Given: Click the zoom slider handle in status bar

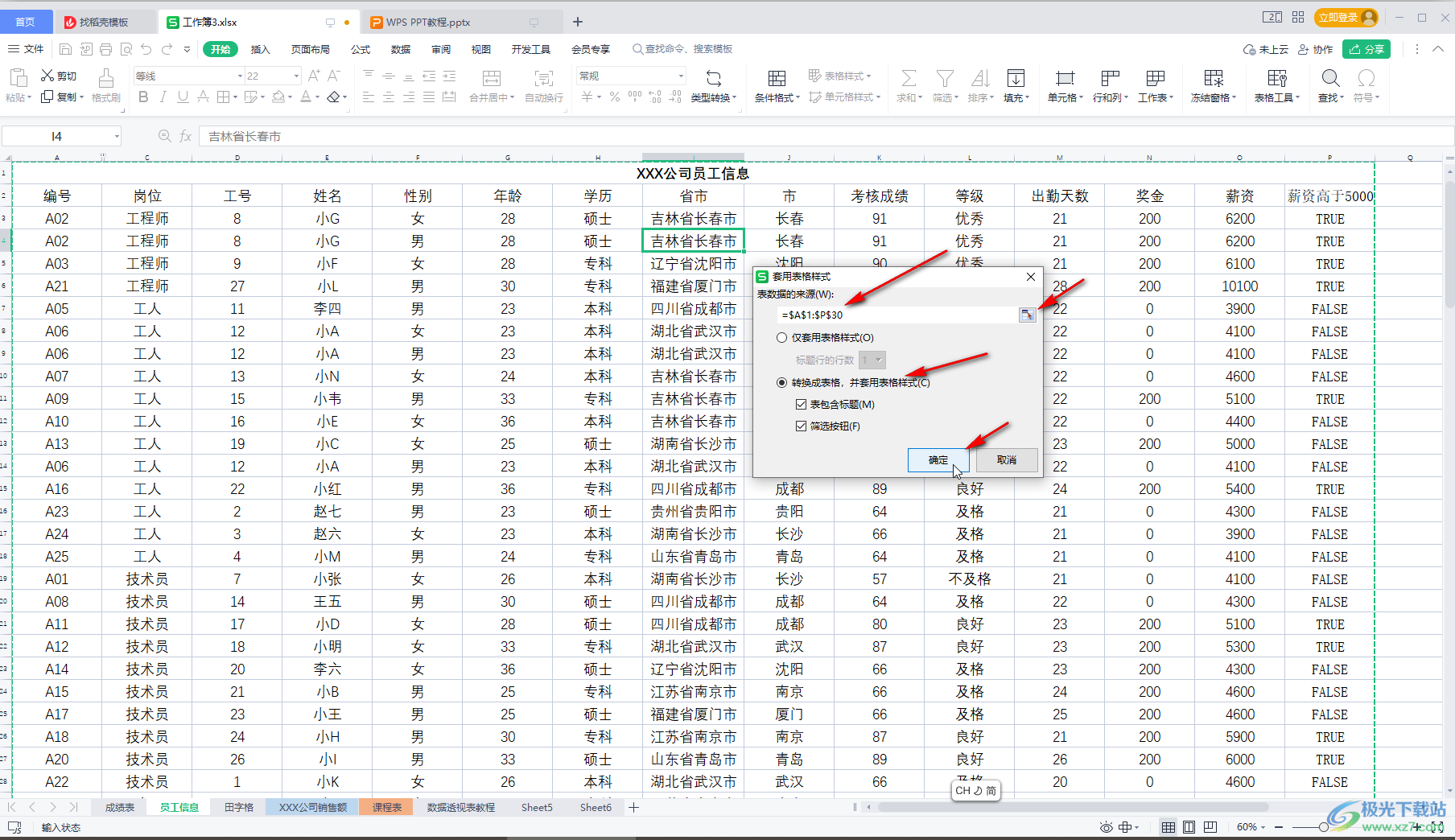Looking at the screenshot, I should [x=1323, y=827].
